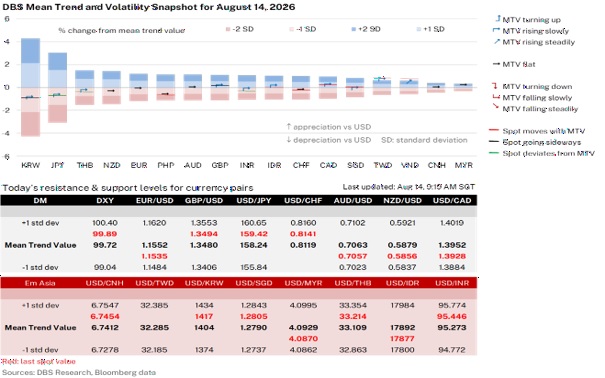Click the USD/KRW column header
This screenshot has height=378, width=605.
coord(204,283)
